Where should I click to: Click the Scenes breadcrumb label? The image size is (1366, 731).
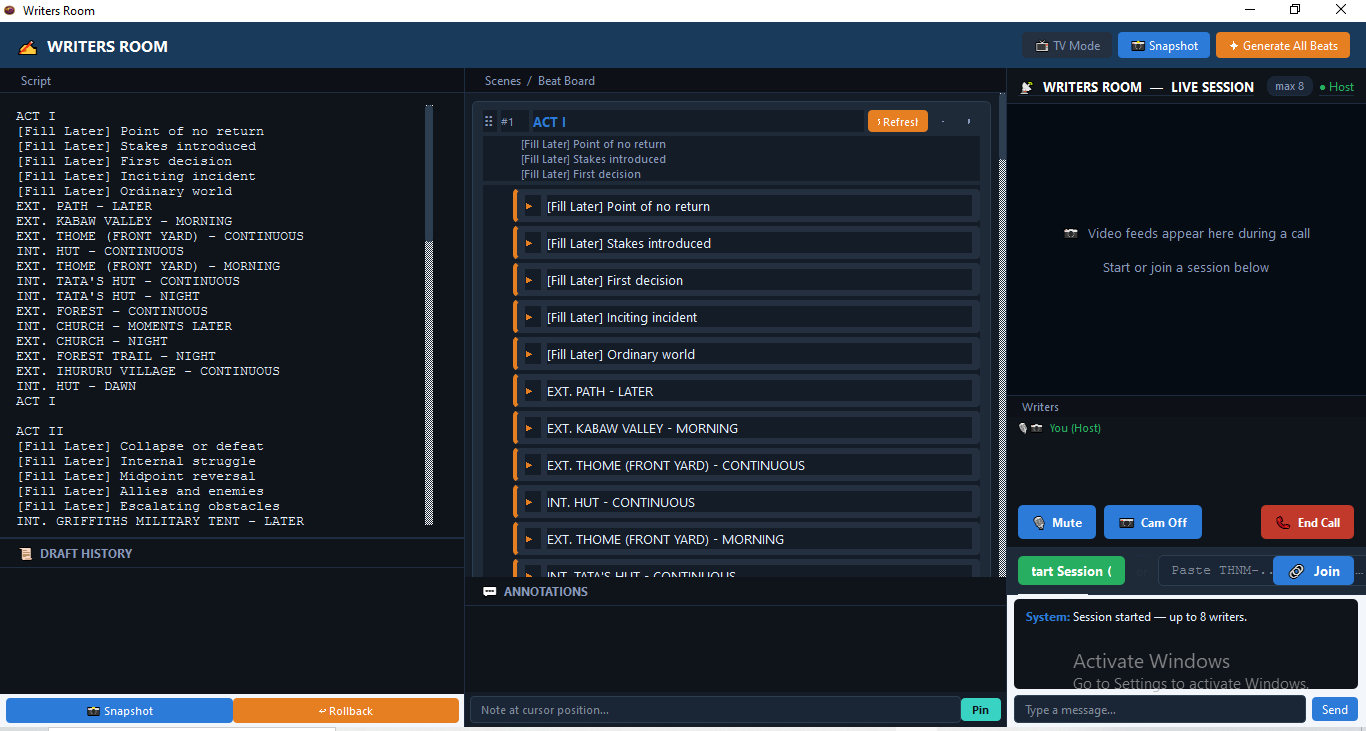pos(503,81)
